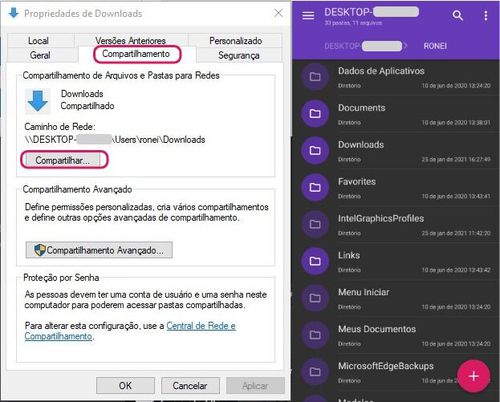Tap the Favorites folder icon
This screenshot has width=500, height=402.
click(315, 187)
